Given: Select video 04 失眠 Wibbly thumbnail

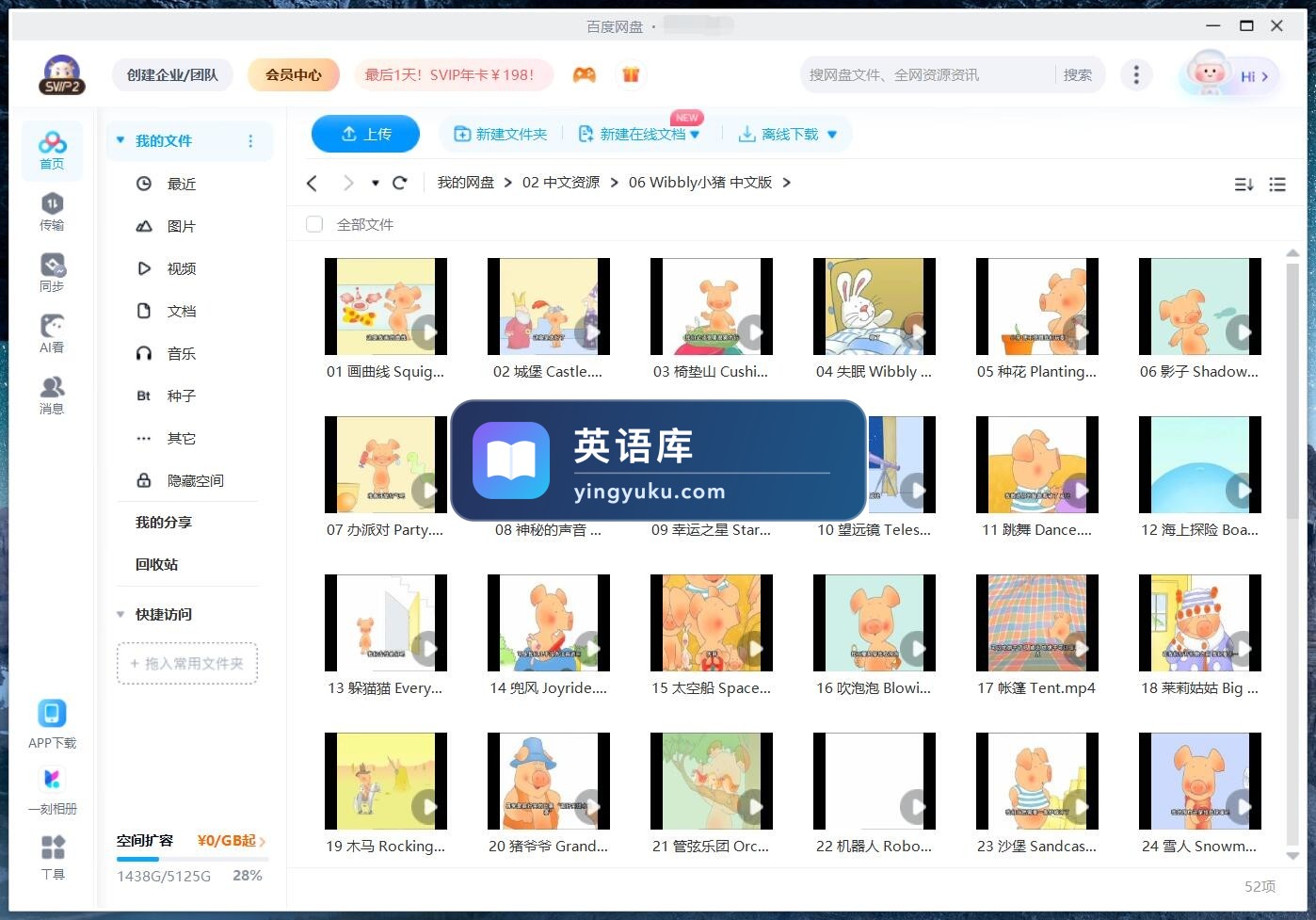Looking at the screenshot, I should coord(875,306).
